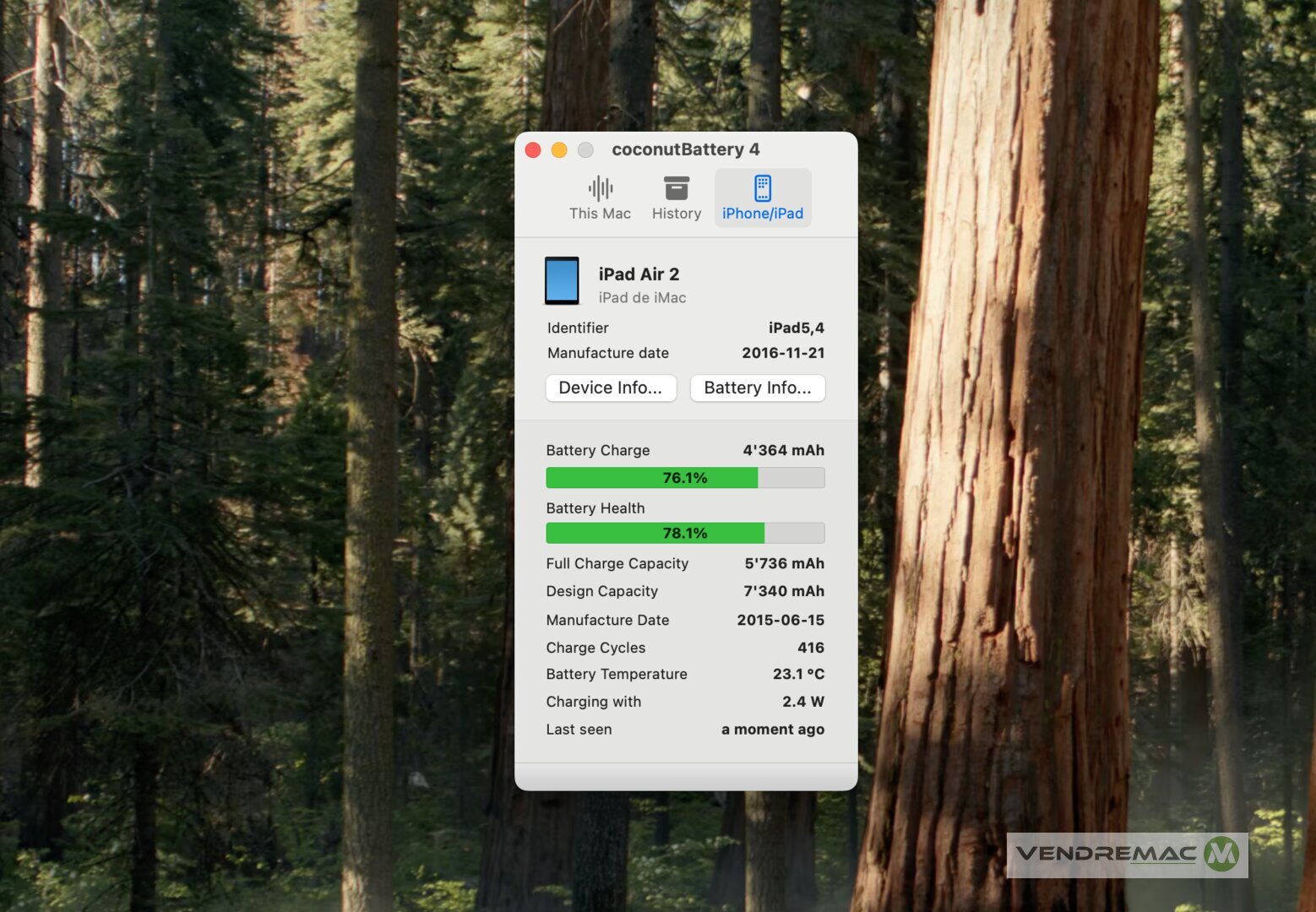Switch to the This Mac tab label
Screen dimensions: 1316x912
pyautogui.click(x=600, y=214)
